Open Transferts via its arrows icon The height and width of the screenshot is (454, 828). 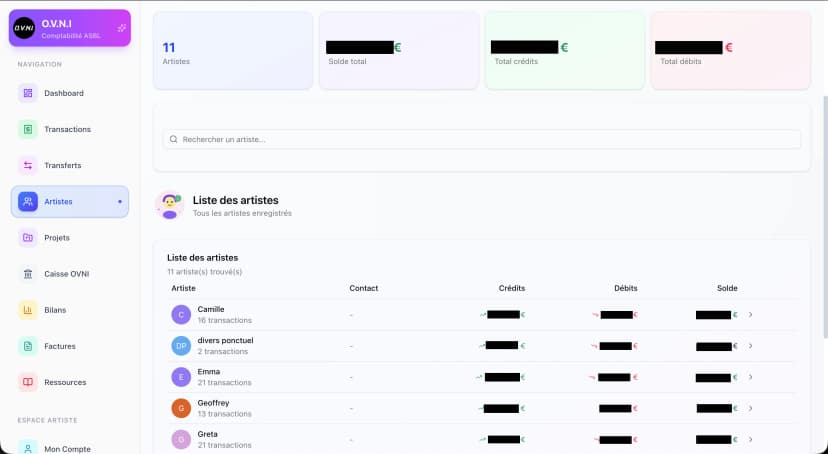(x=28, y=165)
